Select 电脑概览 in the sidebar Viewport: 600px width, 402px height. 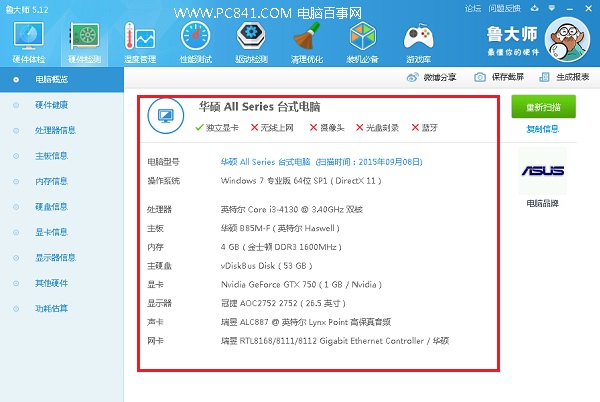coord(62,80)
